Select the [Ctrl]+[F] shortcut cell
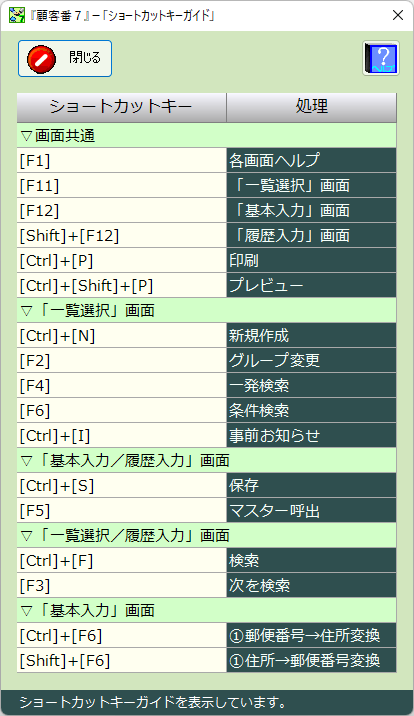 121,561
